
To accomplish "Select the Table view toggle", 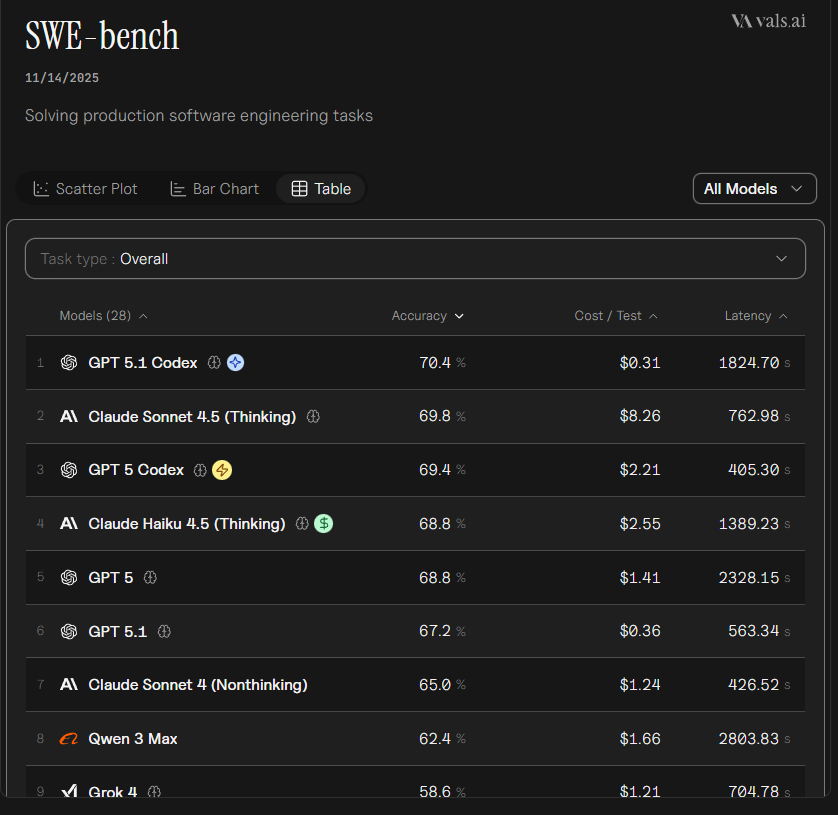I will click(x=321, y=189).
